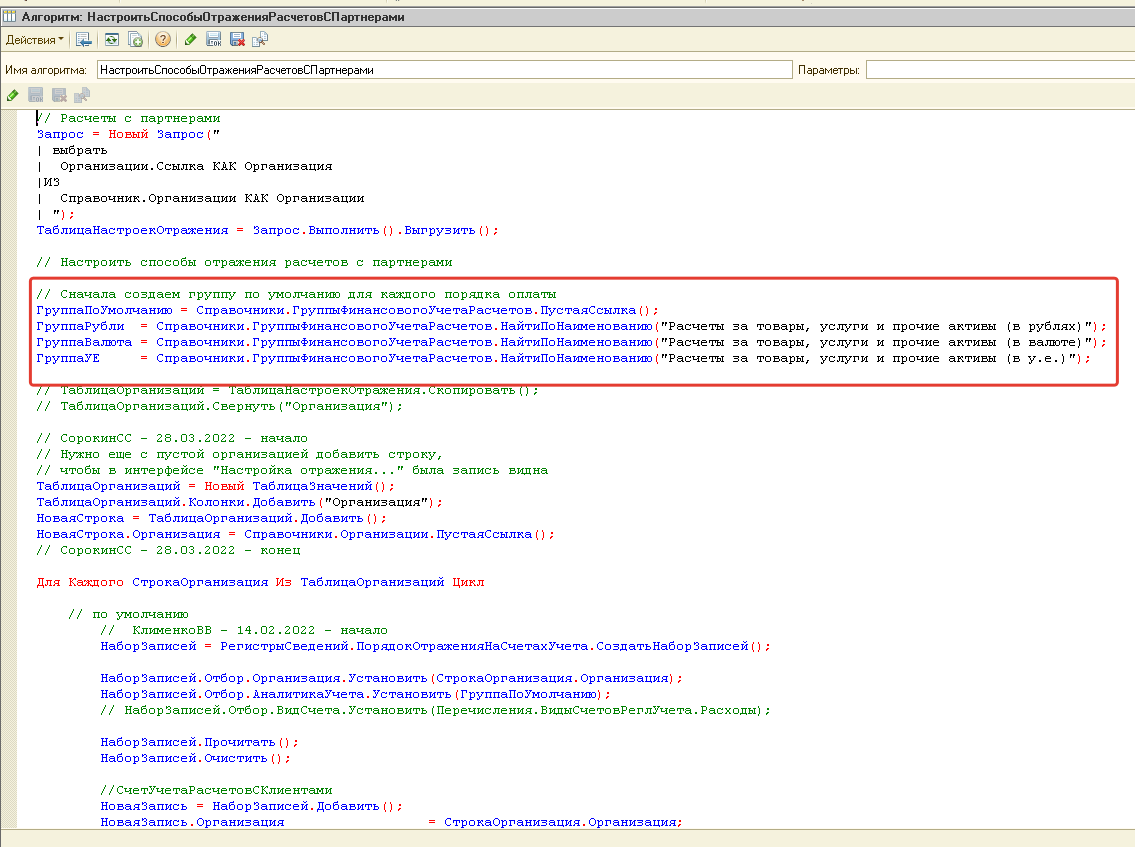Click the diskette OK icon in top toolbar
The width and height of the screenshot is (1135, 847).
(x=214, y=39)
